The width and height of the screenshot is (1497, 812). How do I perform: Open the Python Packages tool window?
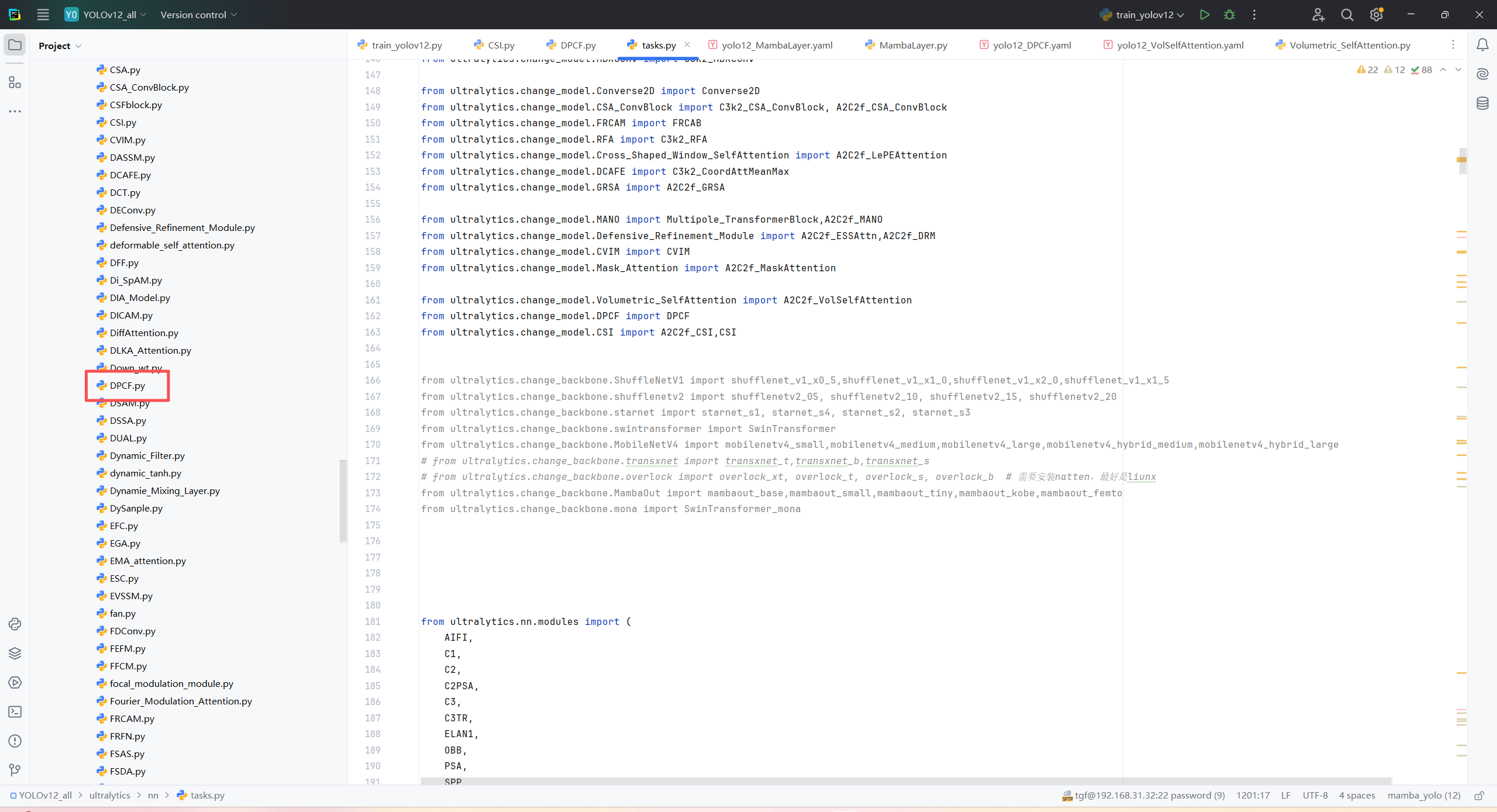(15, 653)
